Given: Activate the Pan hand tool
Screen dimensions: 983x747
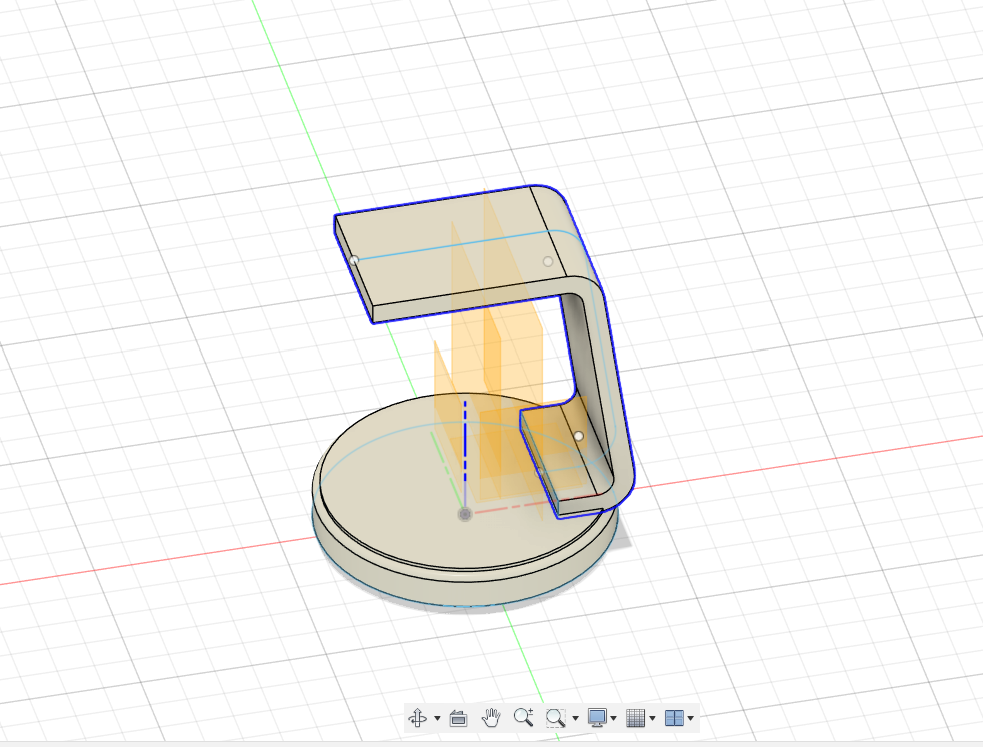Looking at the screenshot, I should pos(491,718).
